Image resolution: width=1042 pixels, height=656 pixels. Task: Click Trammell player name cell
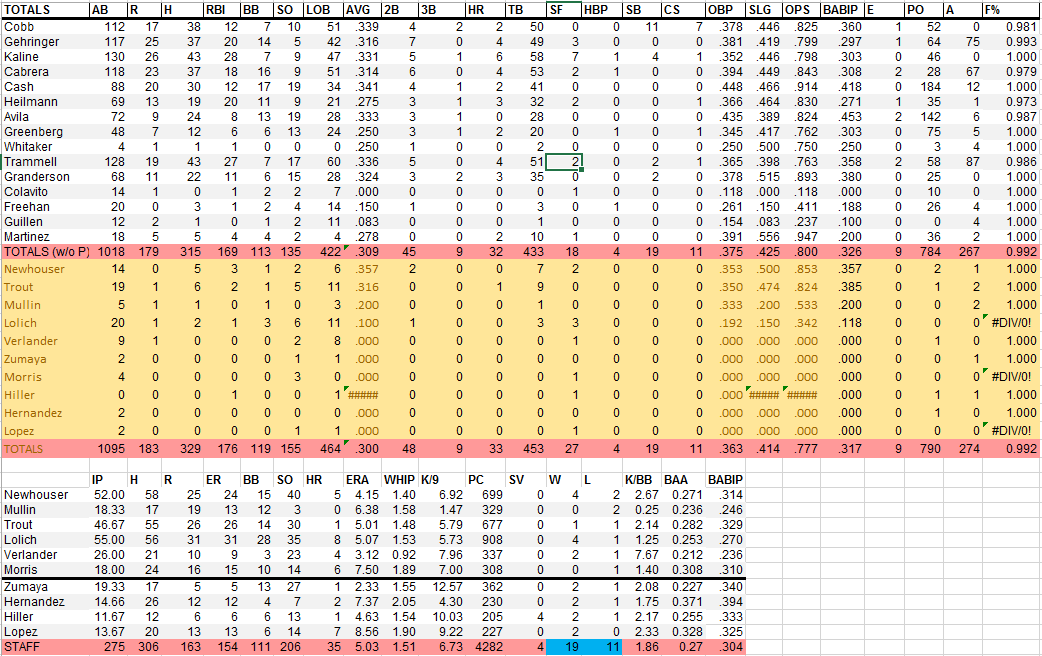click(45, 162)
